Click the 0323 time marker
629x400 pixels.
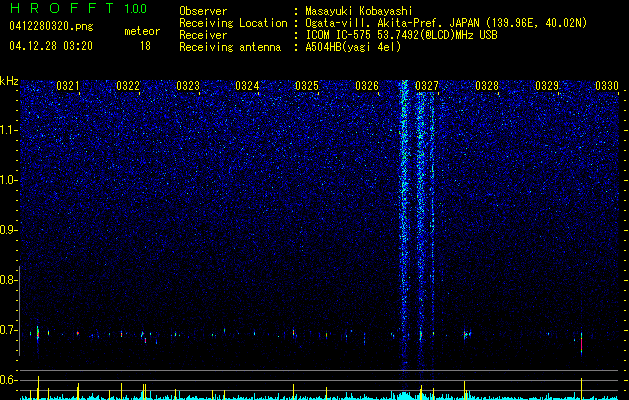188,86
